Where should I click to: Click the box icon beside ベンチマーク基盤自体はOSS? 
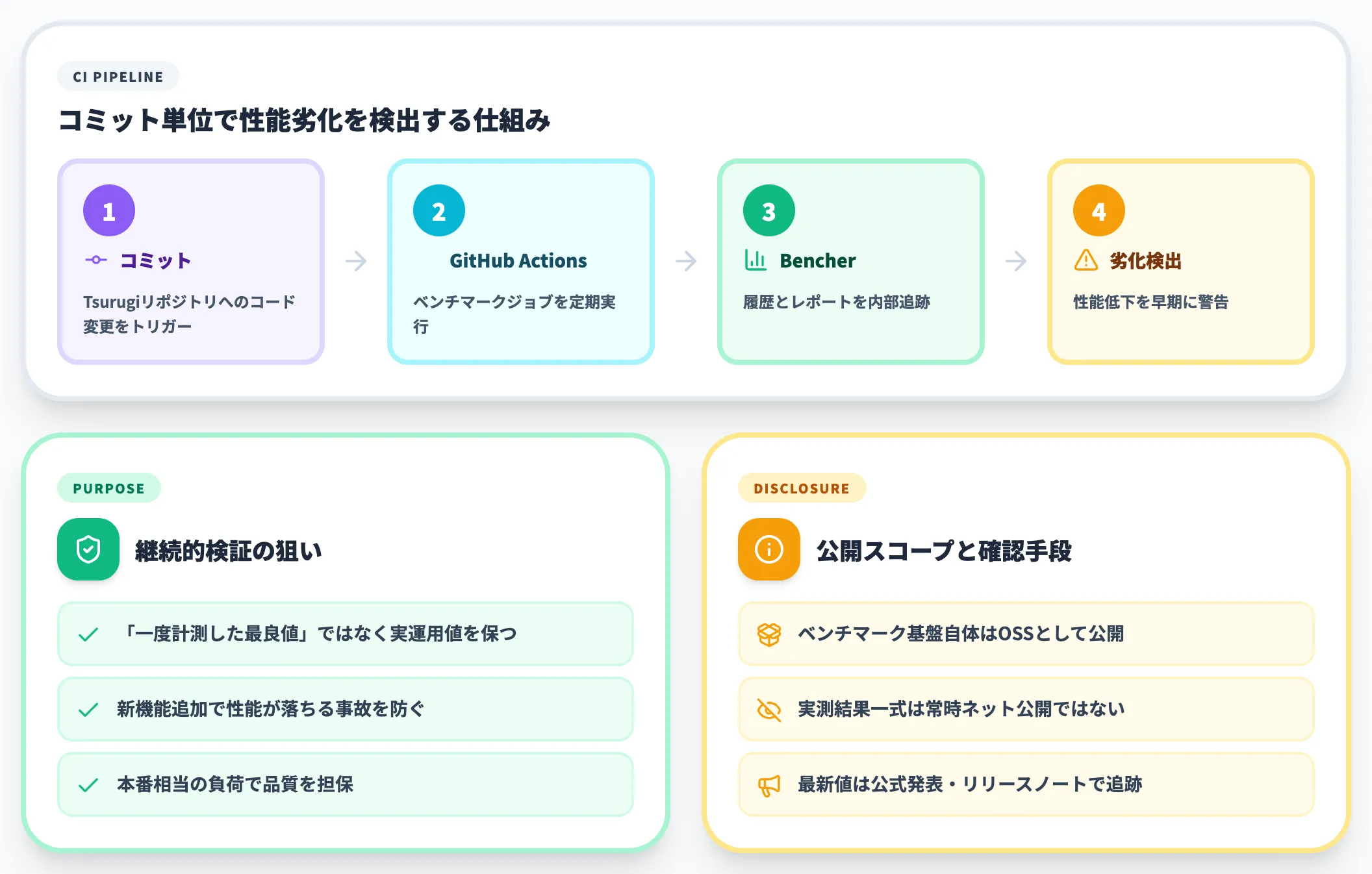click(769, 634)
